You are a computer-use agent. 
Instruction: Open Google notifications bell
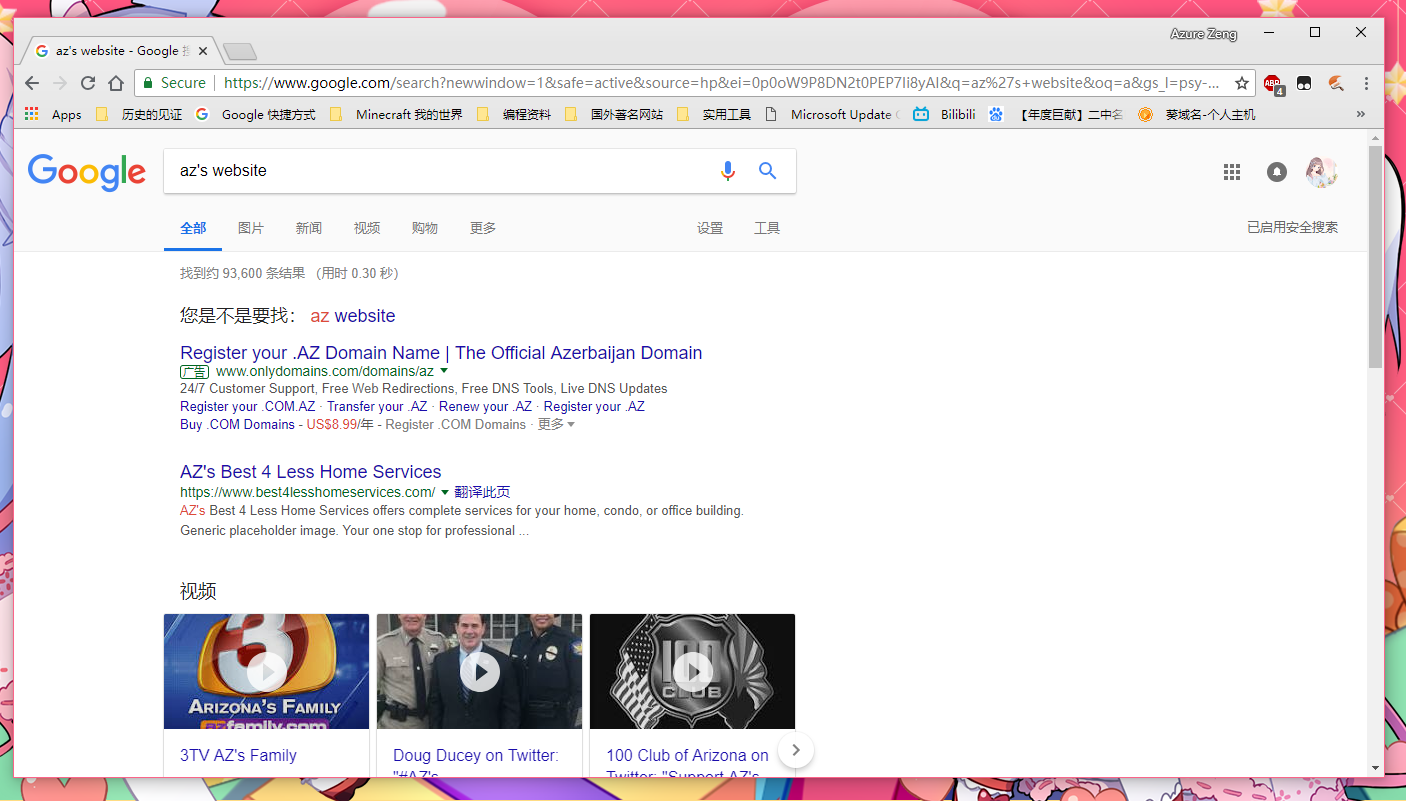(1277, 172)
